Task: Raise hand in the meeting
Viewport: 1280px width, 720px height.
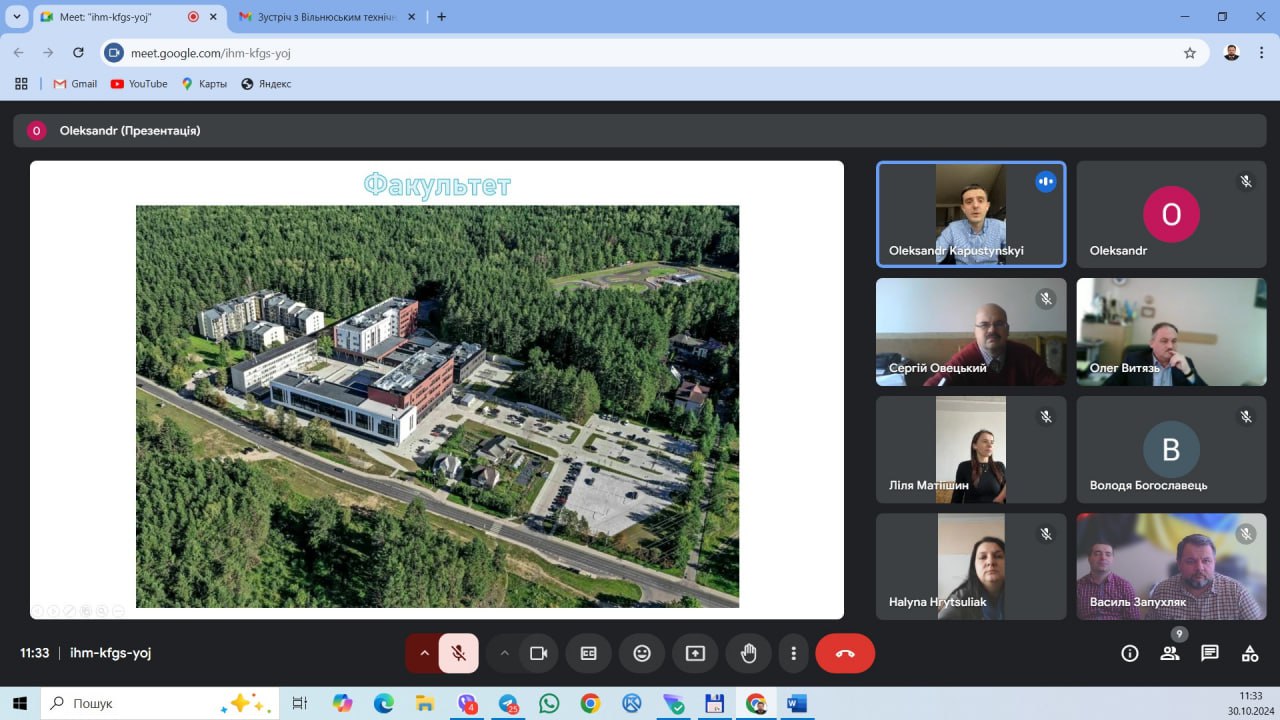Action: tap(748, 653)
